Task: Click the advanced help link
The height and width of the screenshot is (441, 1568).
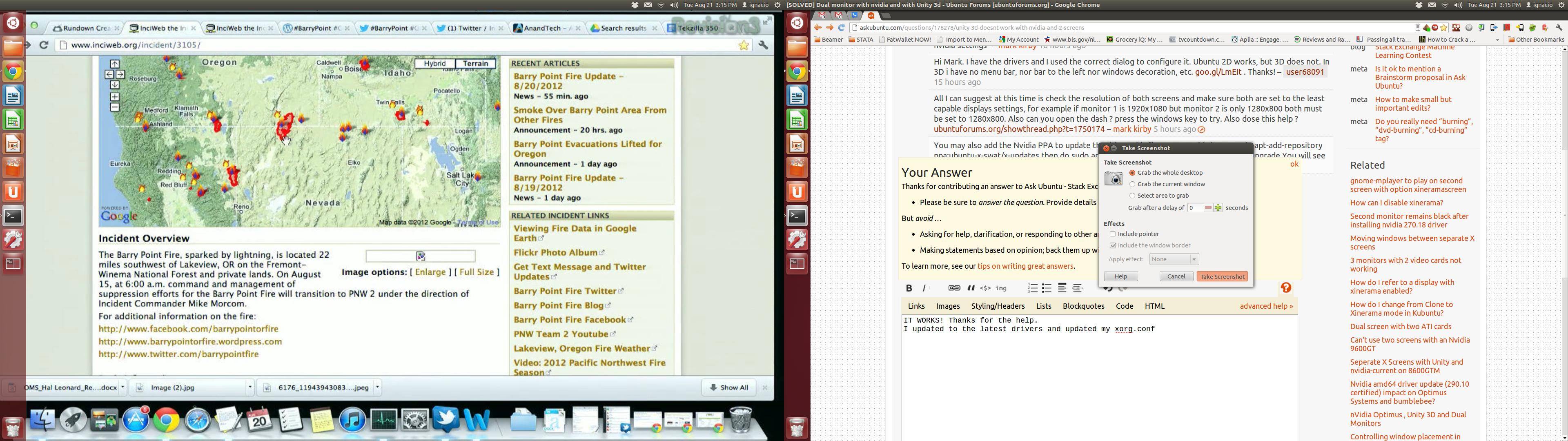Action: (x=1266, y=306)
